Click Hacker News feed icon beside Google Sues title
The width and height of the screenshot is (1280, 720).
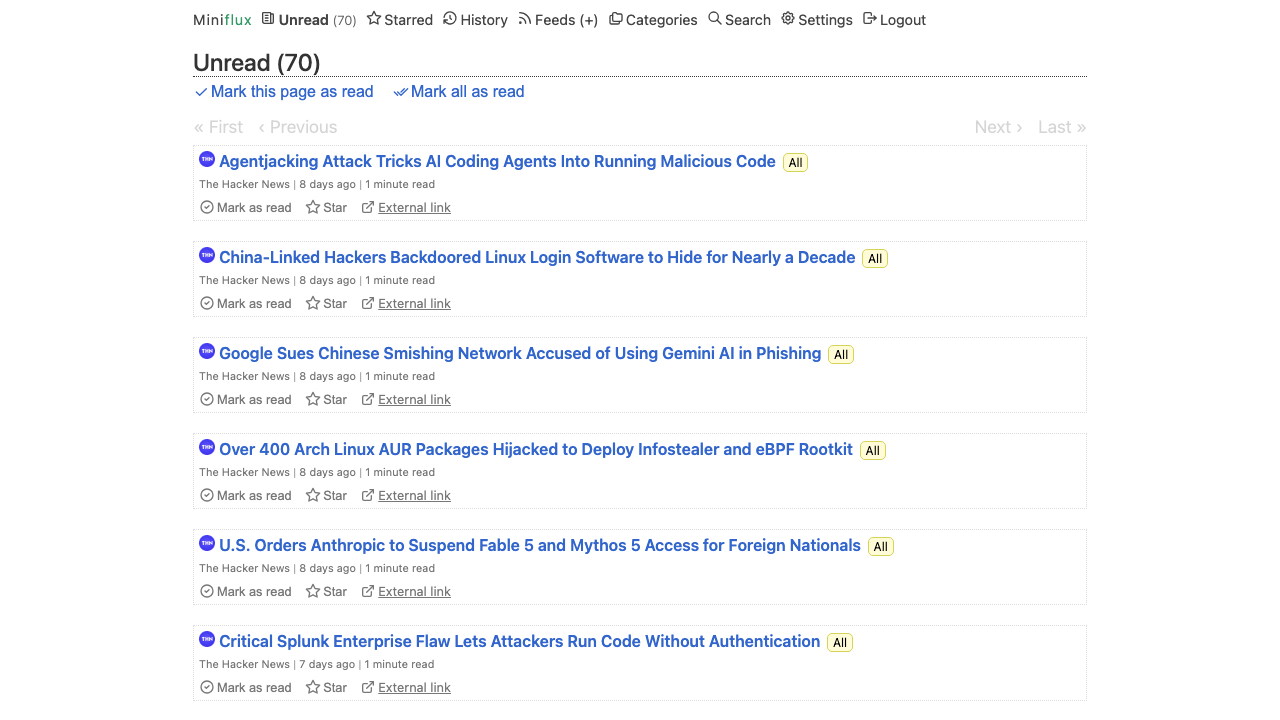pos(207,351)
